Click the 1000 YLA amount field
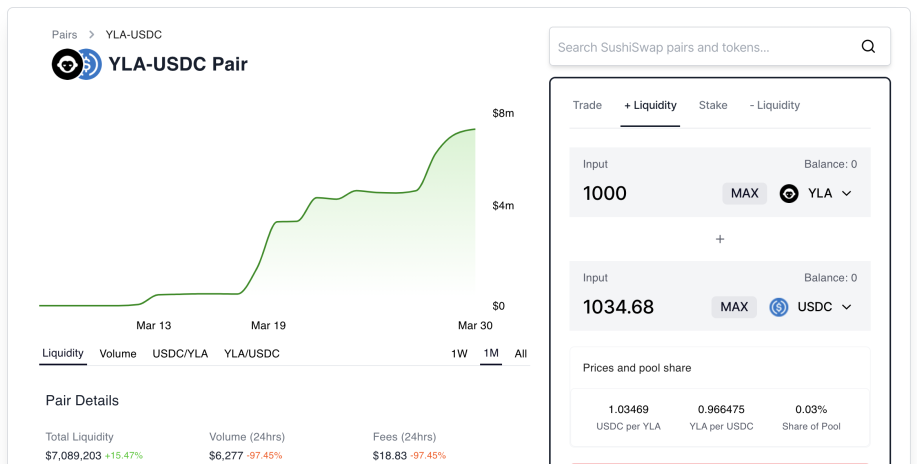 (x=605, y=194)
